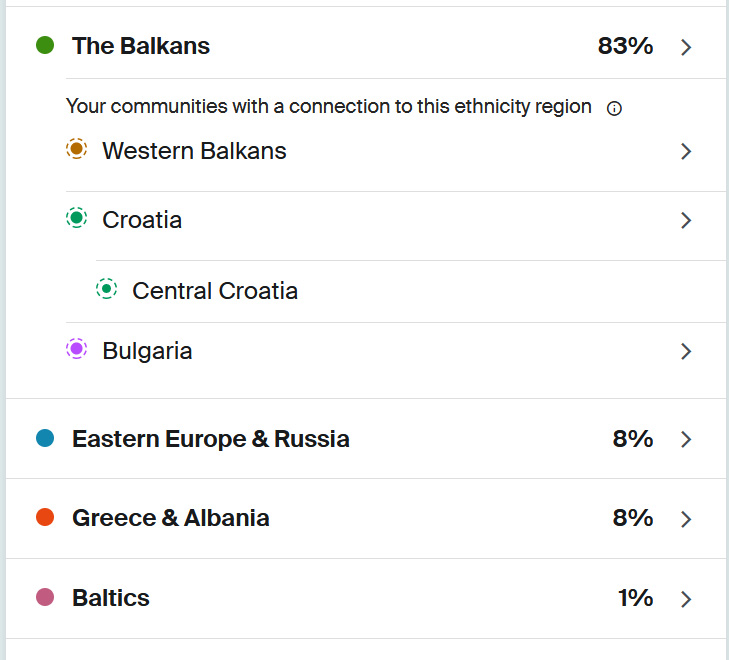Open Western Balkans details chevron
This screenshot has width=729, height=660.
pos(686,151)
